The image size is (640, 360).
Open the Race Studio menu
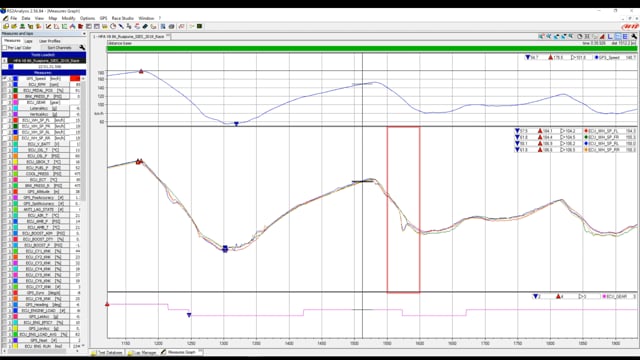pos(122,18)
